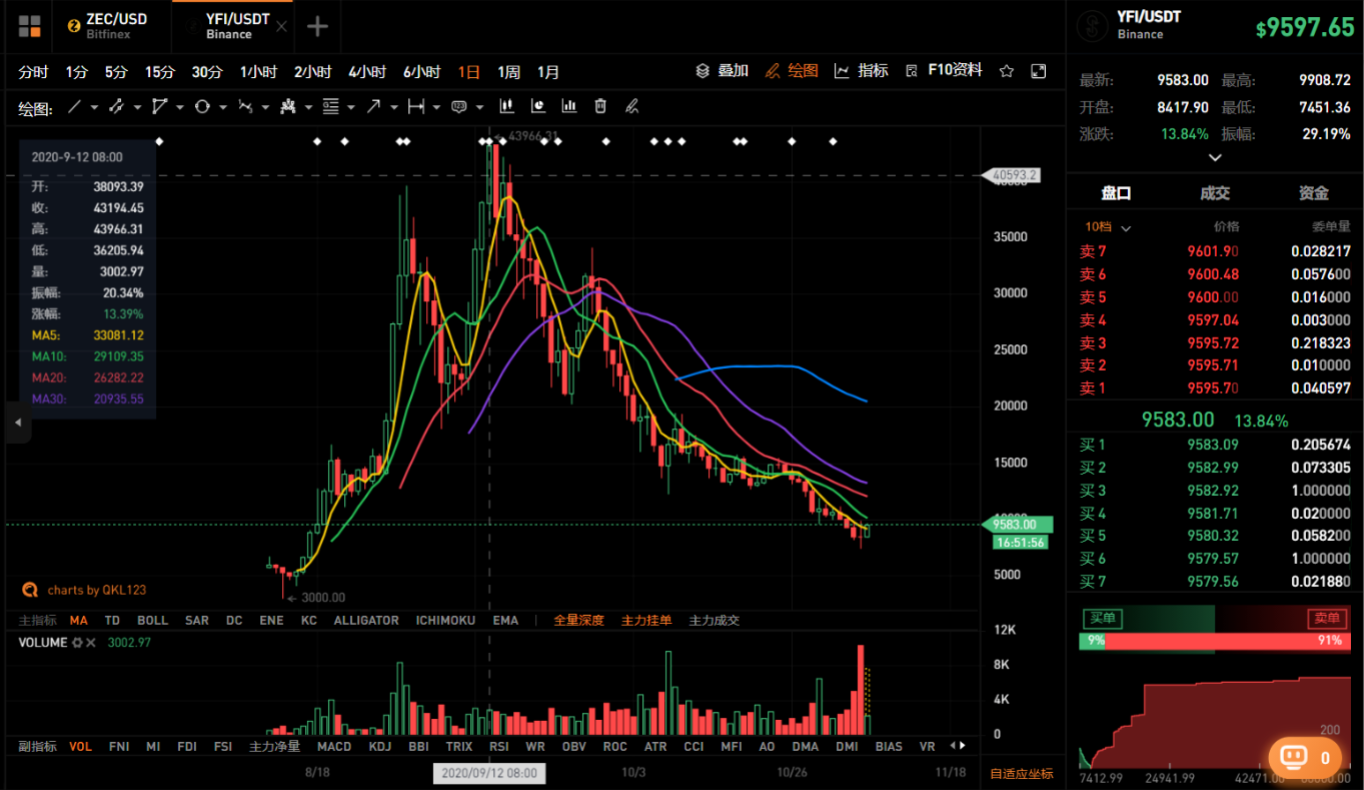Select the circle shape drawing tool
The width and height of the screenshot is (1364, 790).
202,106
